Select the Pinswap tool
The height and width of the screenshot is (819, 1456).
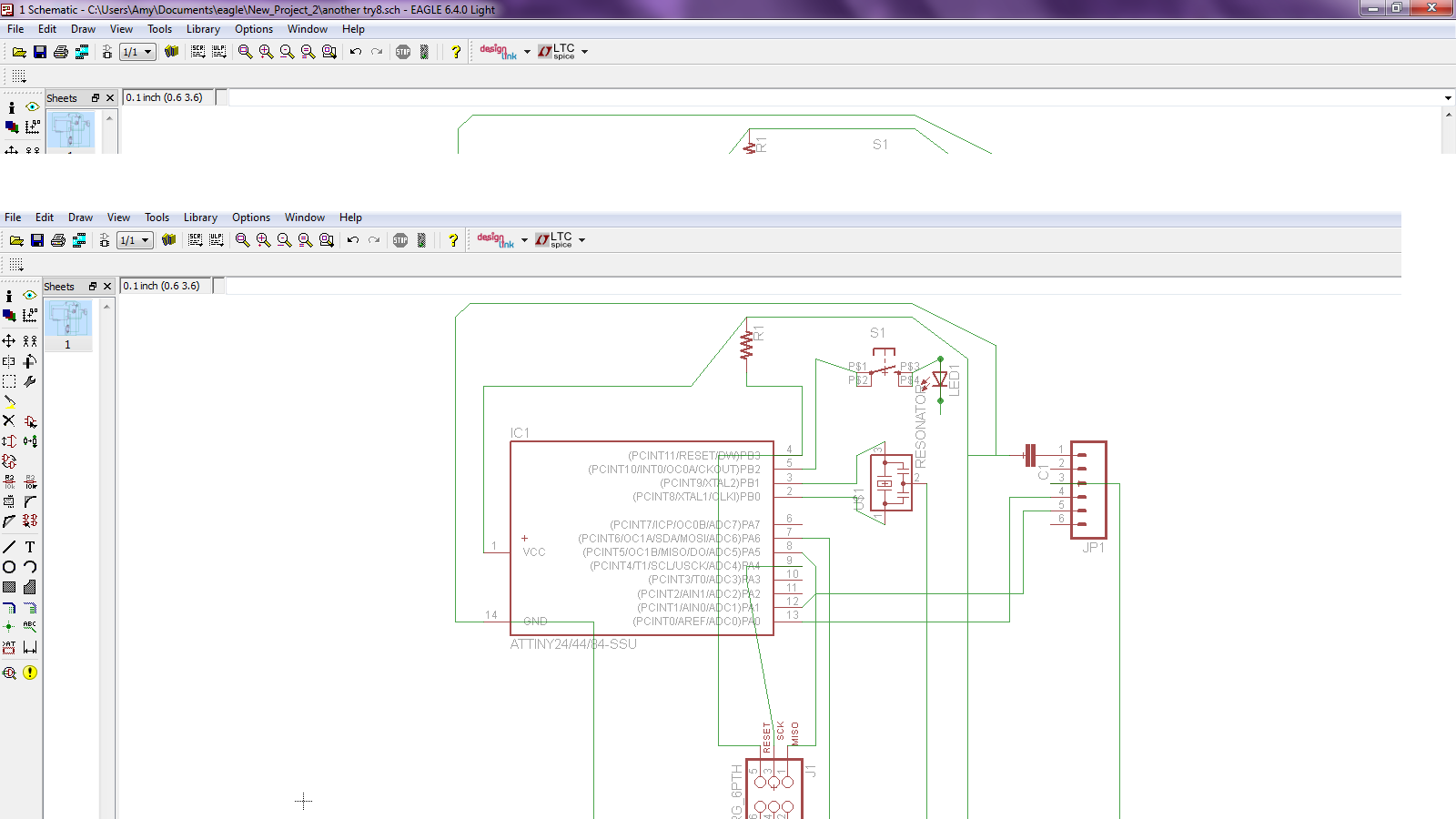9,441
